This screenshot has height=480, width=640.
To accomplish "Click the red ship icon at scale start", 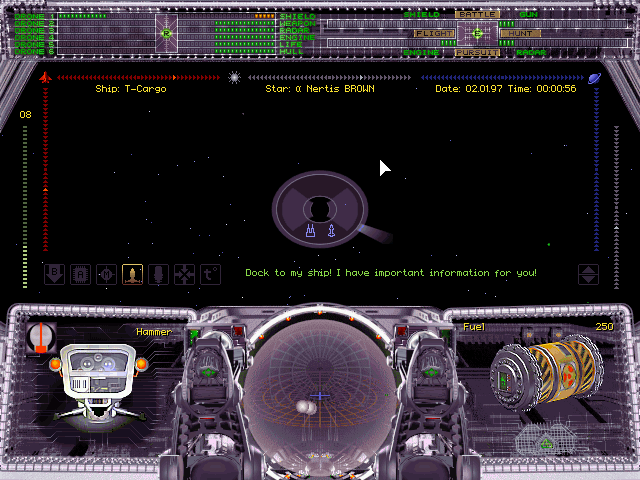I will pos(45,77).
